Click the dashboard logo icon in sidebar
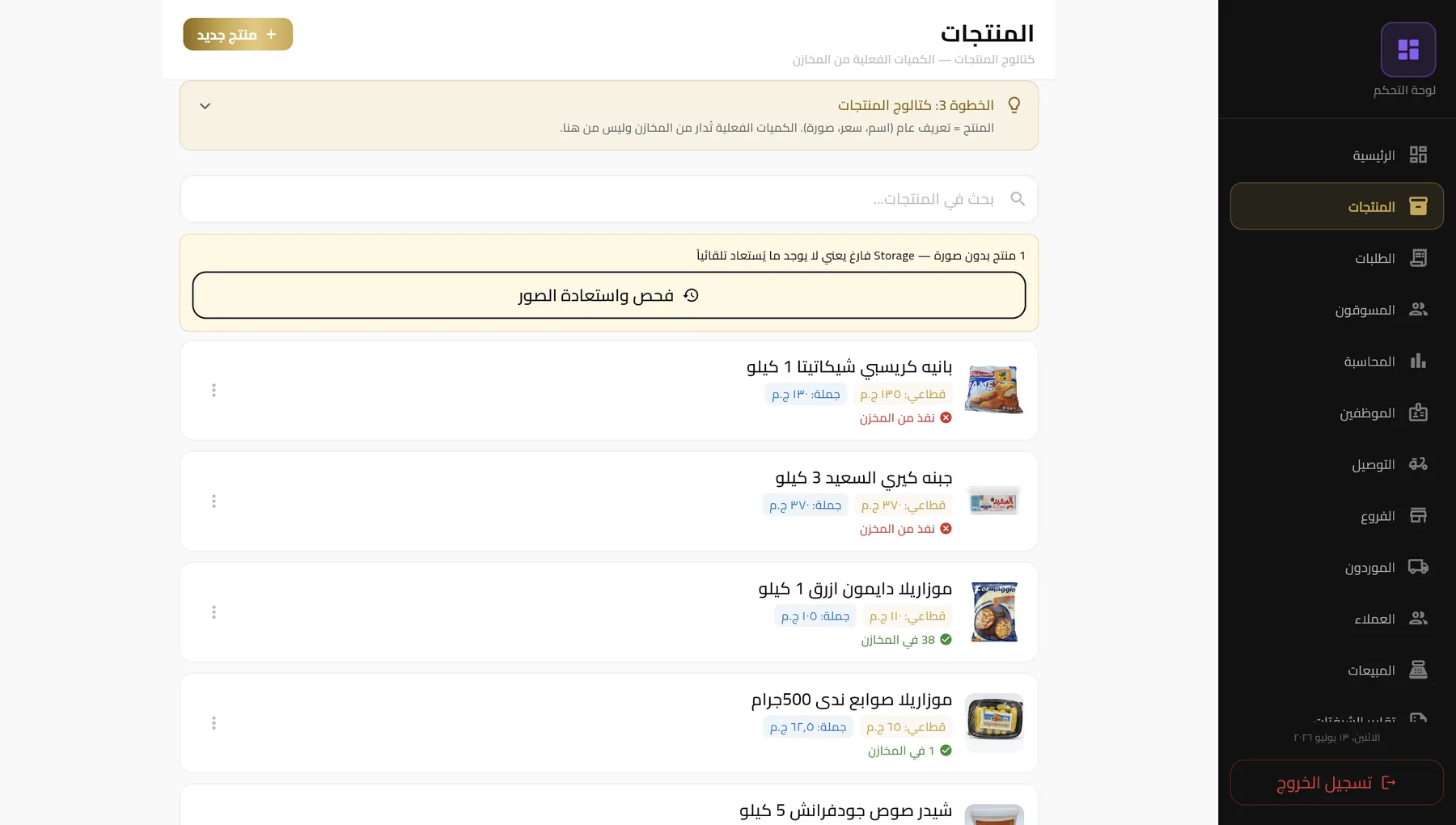This screenshot has width=1456, height=825. [1408, 49]
